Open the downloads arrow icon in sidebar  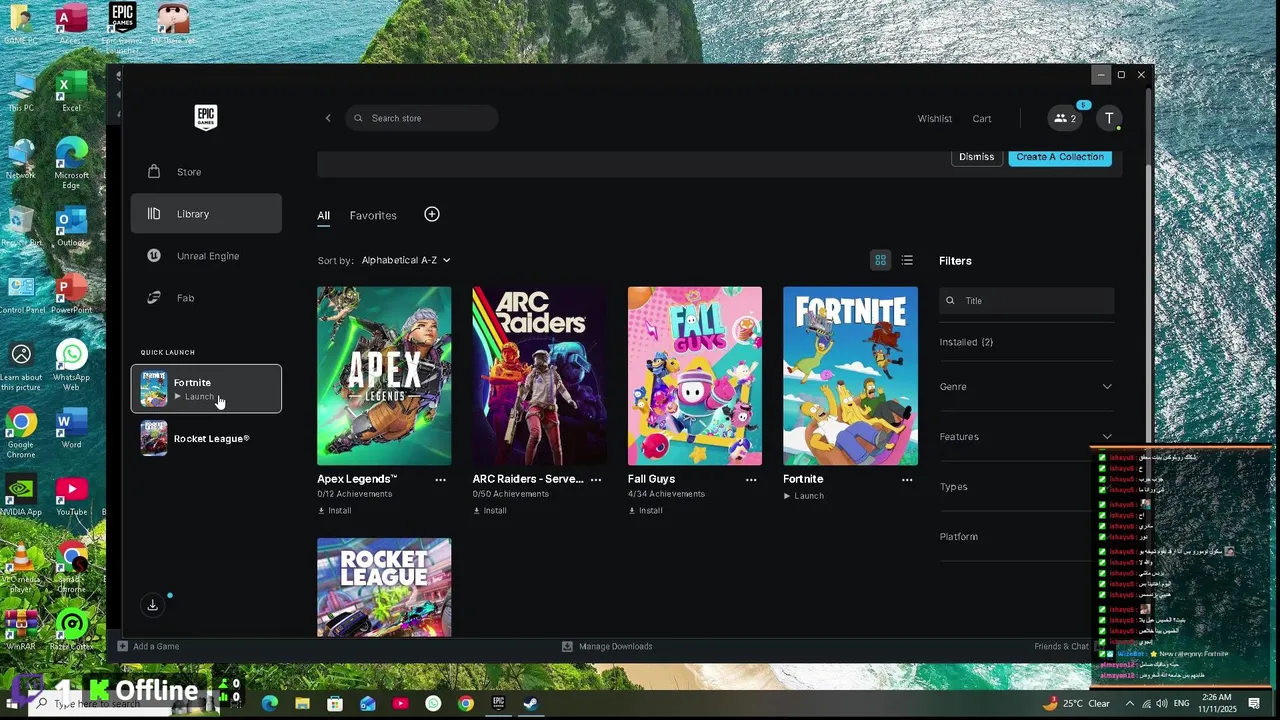point(152,605)
